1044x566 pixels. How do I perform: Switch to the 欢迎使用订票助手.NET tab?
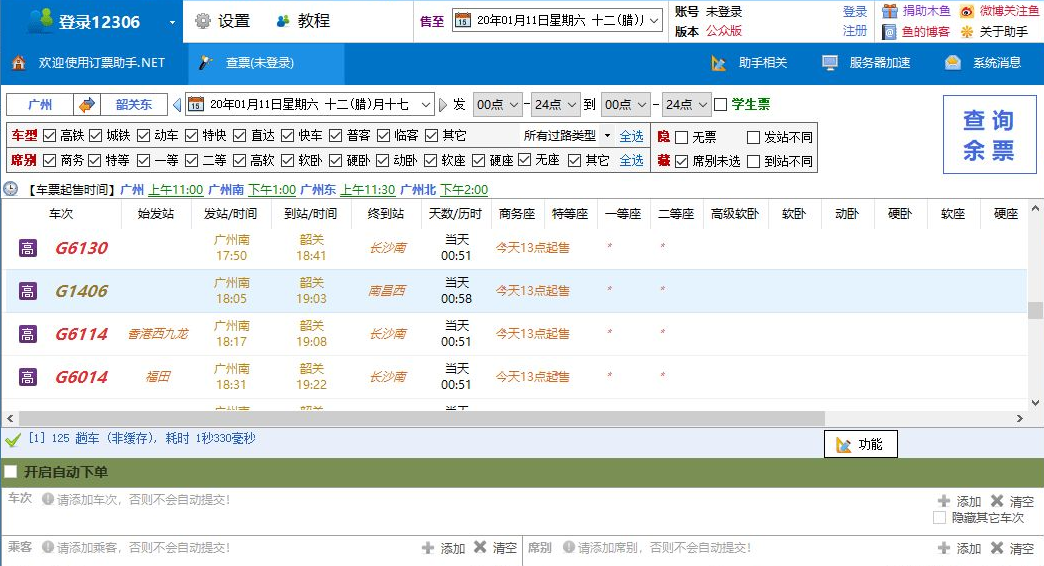[x=95, y=63]
